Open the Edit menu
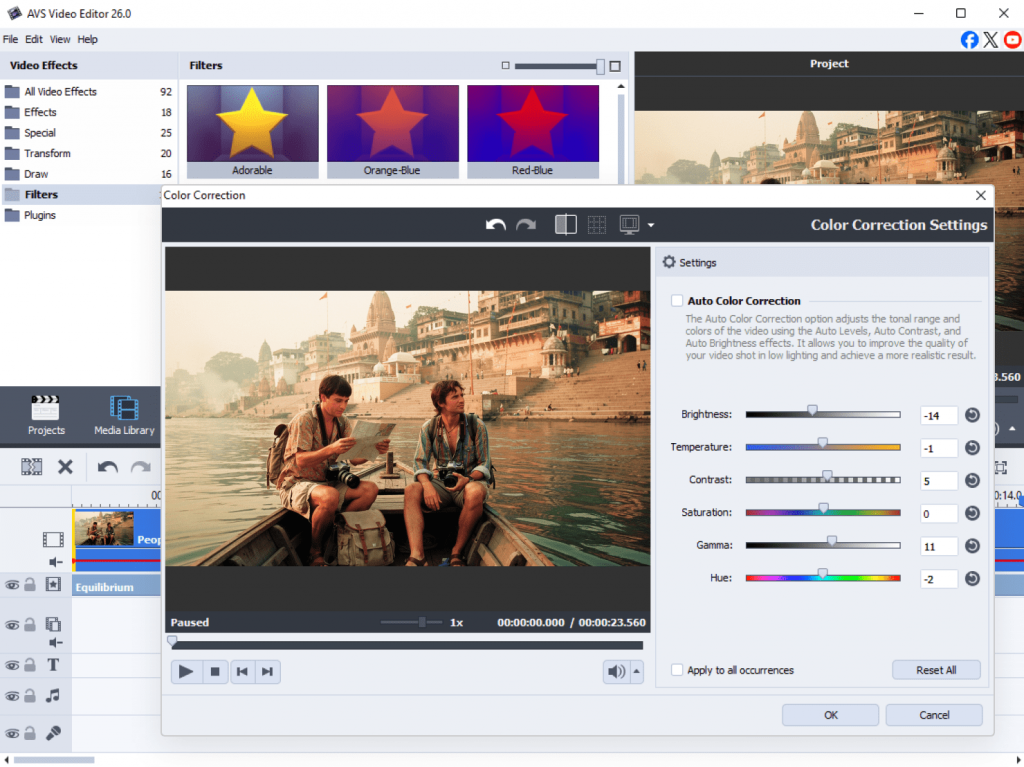Image resolution: width=1024 pixels, height=767 pixels. [34, 39]
